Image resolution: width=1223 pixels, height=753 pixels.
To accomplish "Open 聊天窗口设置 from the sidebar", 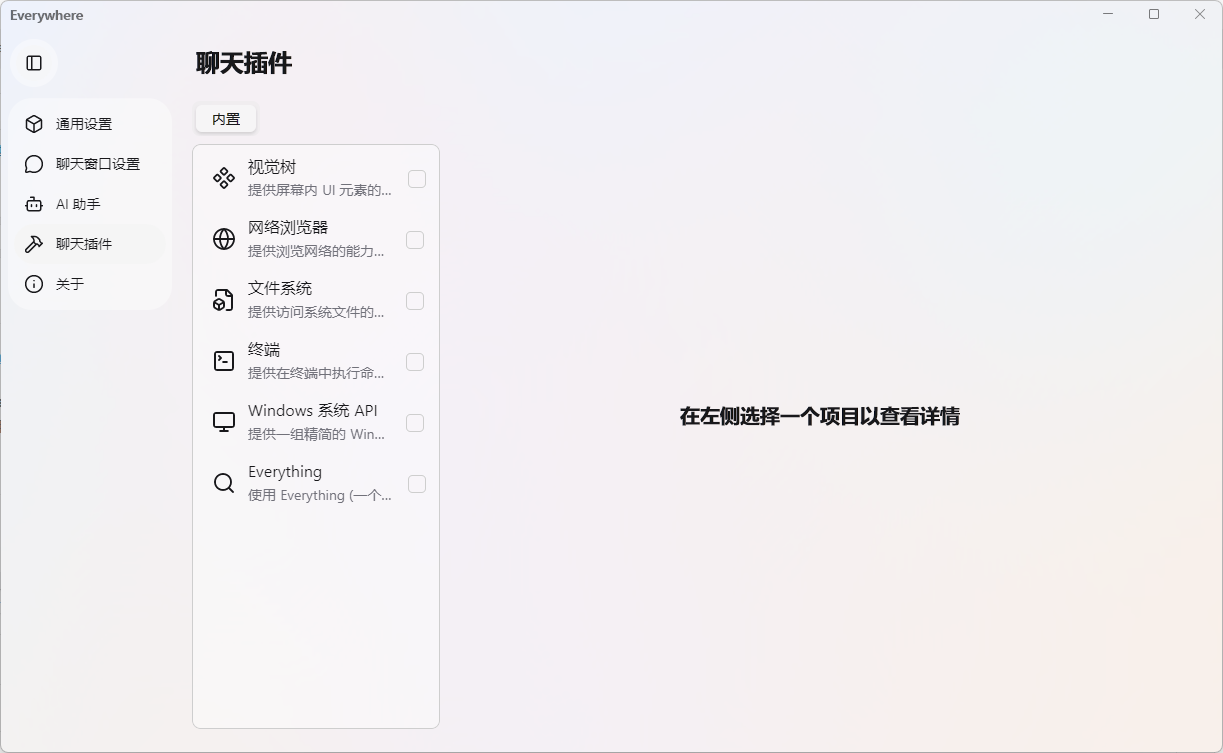I will click(x=90, y=163).
